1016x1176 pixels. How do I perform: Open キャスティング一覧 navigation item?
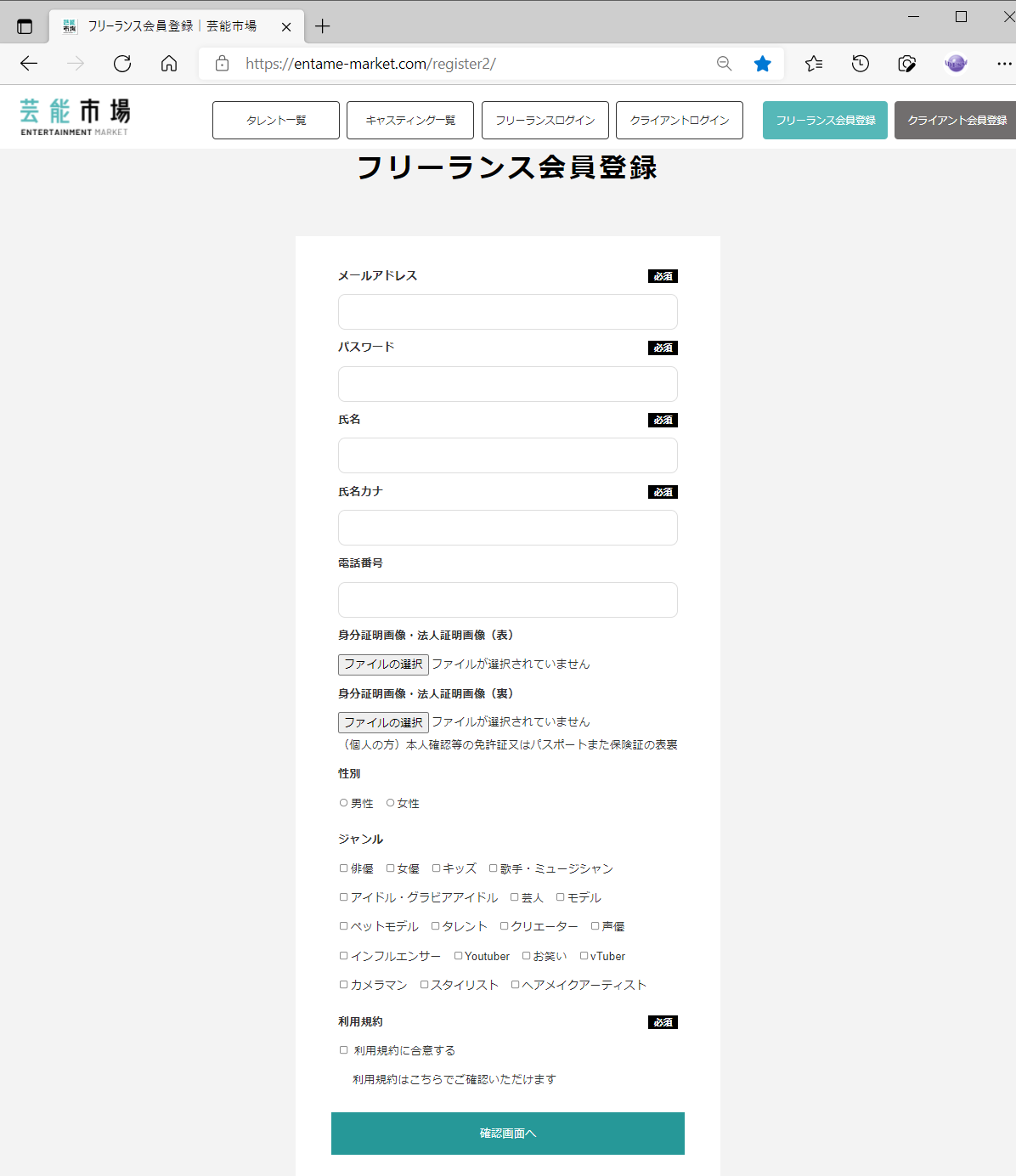(x=410, y=120)
